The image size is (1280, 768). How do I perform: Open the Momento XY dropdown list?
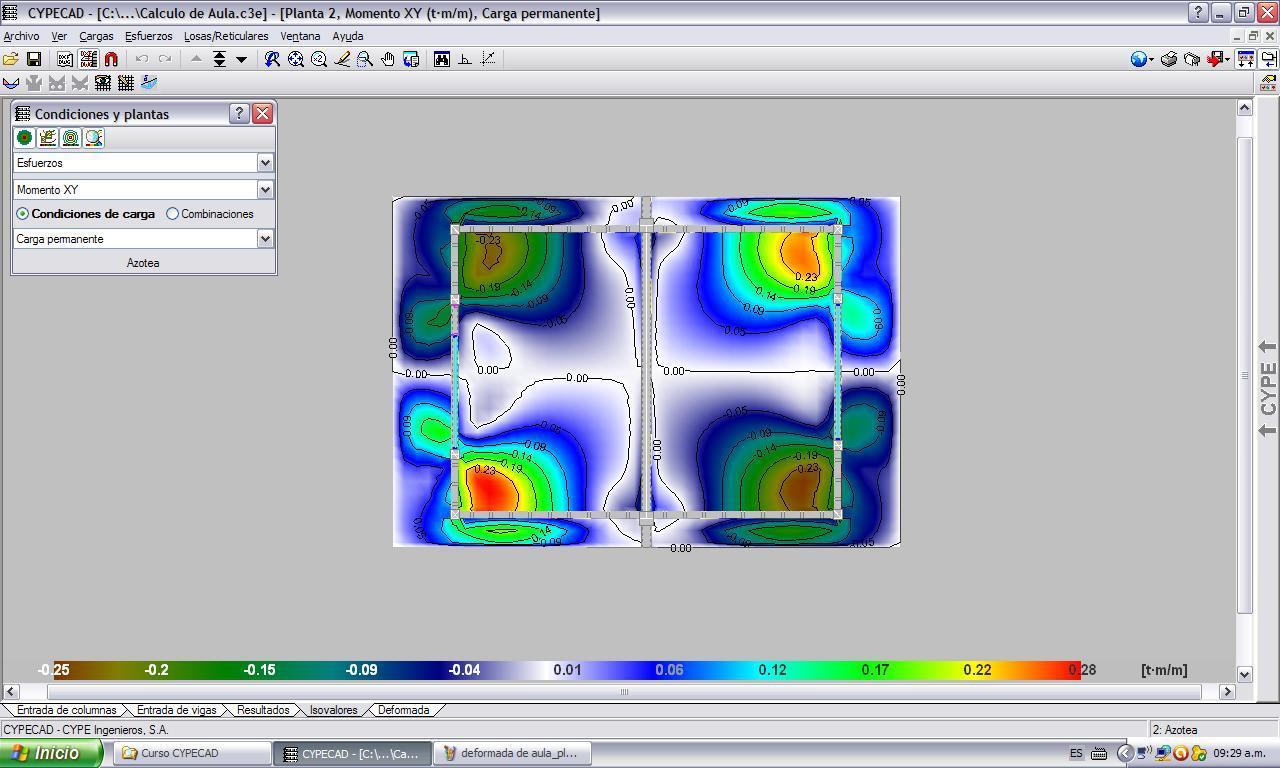pyautogui.click(x=265, y=189)
